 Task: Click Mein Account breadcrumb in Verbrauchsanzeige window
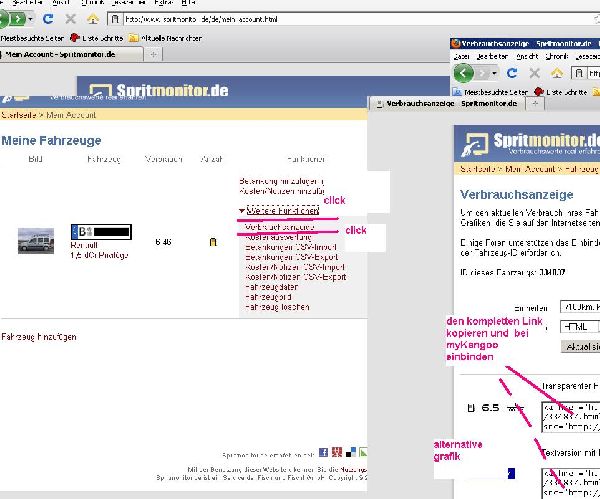pos(530,169)
